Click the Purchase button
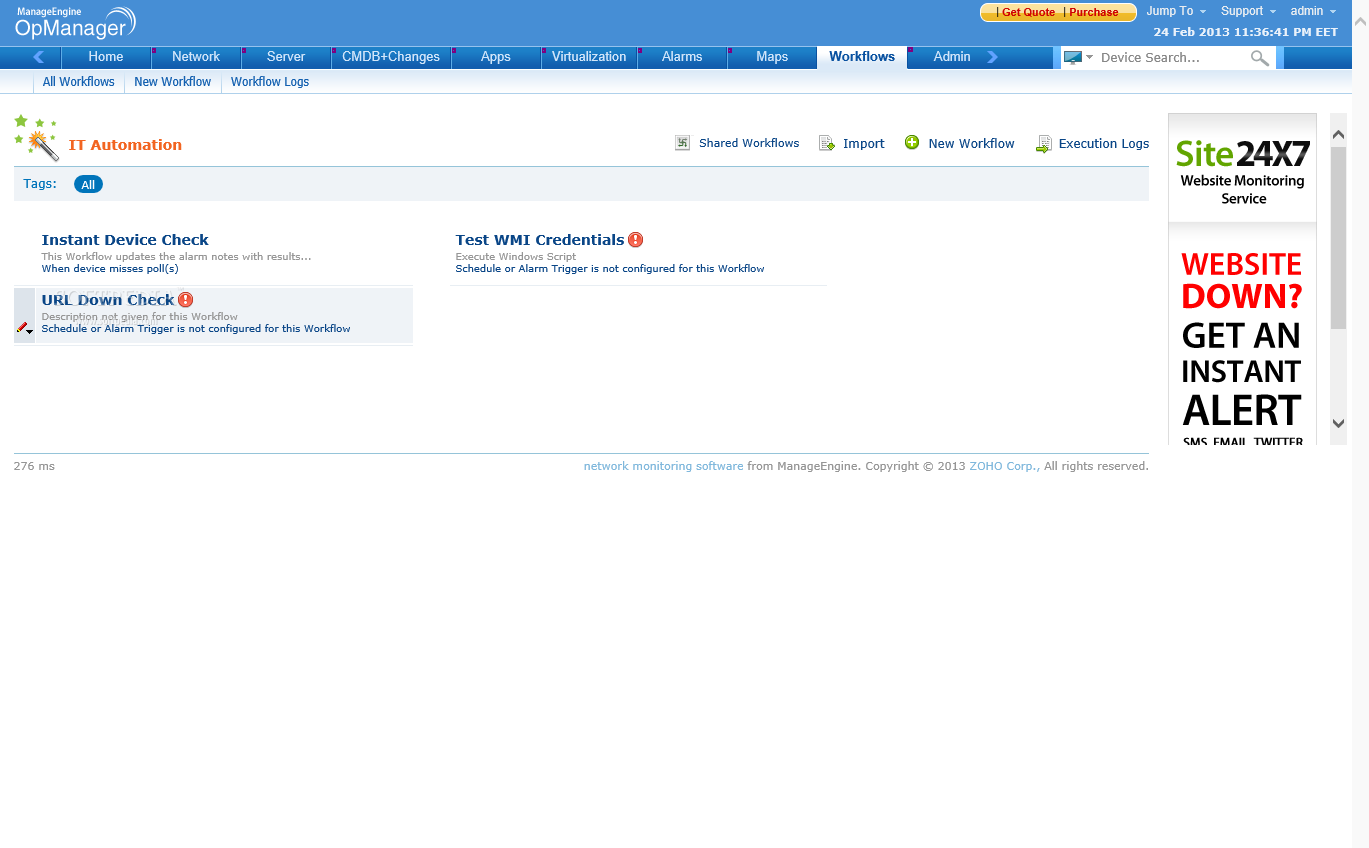1369x848 pixels. (x=1094, y=12)
